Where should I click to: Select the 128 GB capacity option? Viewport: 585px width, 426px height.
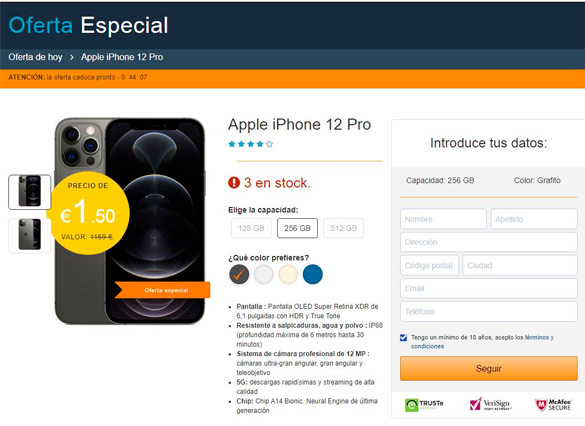point(251,228)
